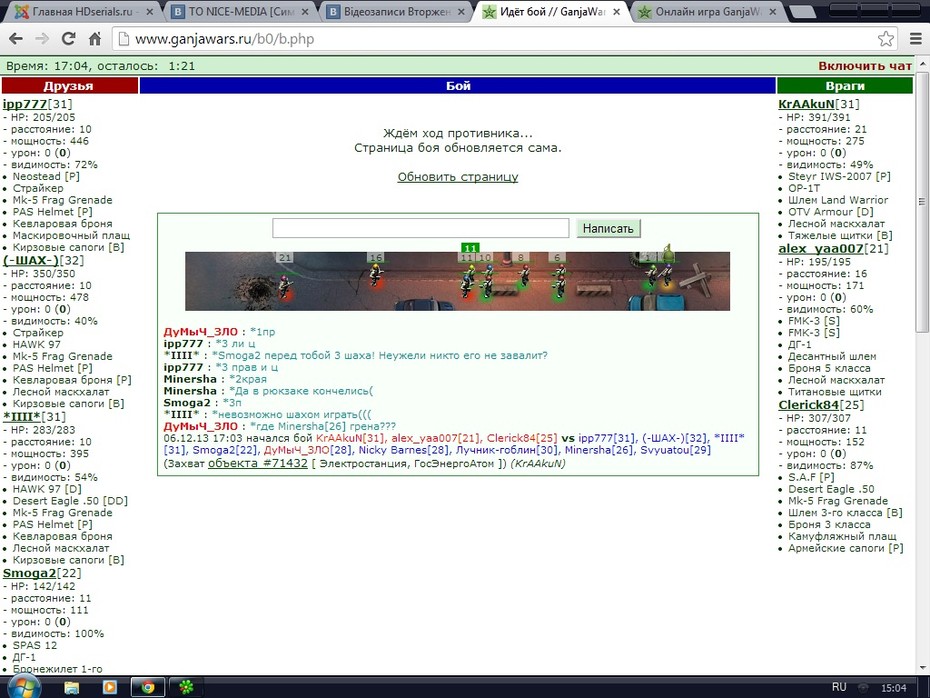Open (-ШАХ-) player profile link

[31, 260]
